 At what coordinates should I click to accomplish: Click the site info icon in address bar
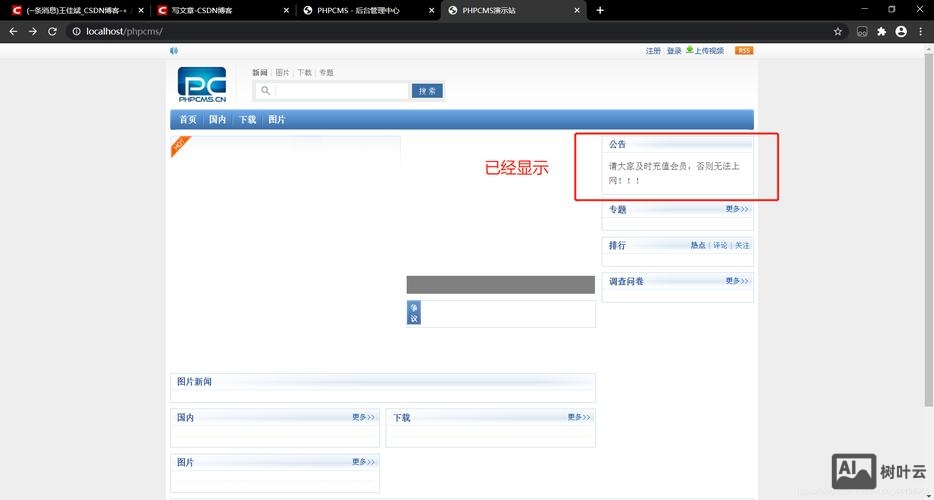coord(76,32)
